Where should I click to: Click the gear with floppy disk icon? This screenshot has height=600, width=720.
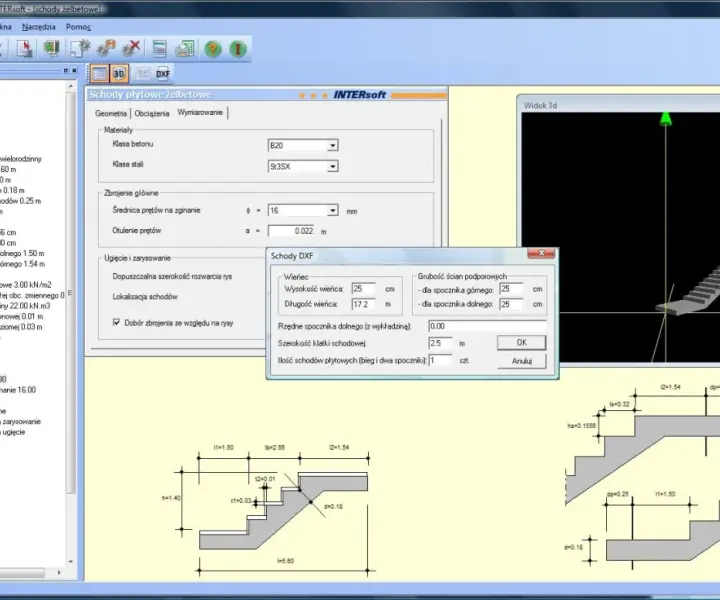(106, 49)
